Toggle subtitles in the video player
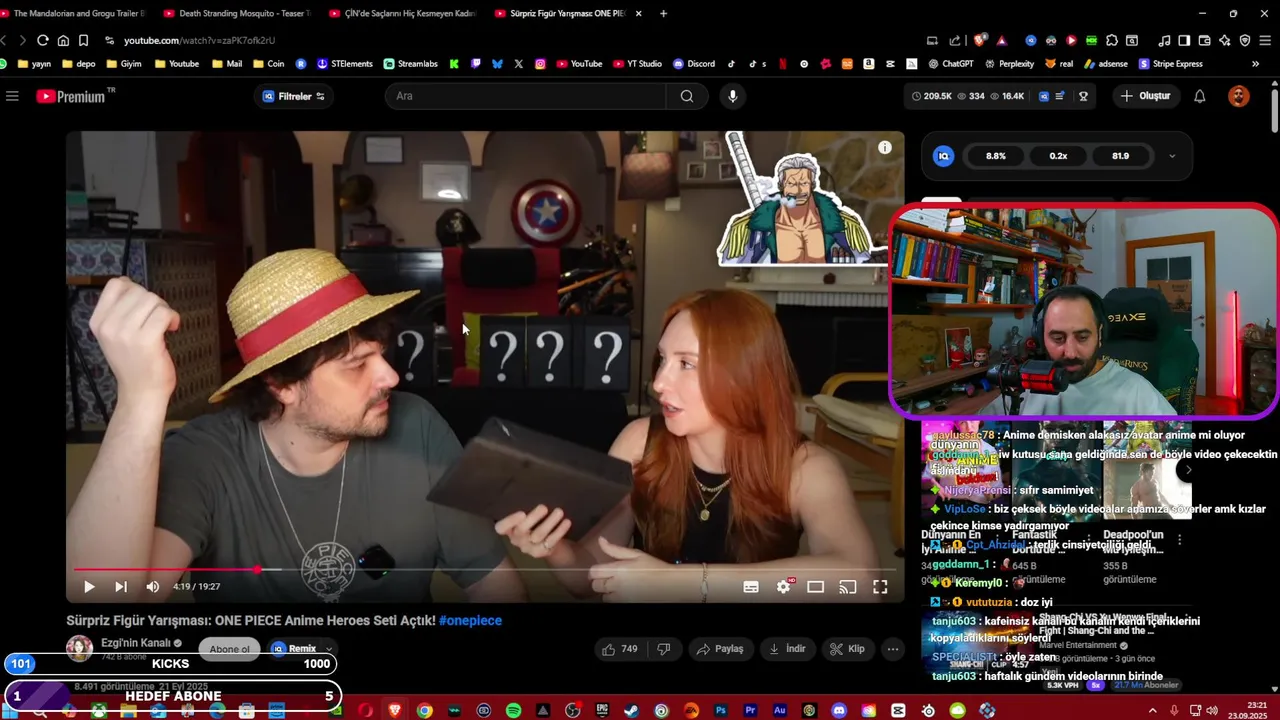 coord(751,587)
